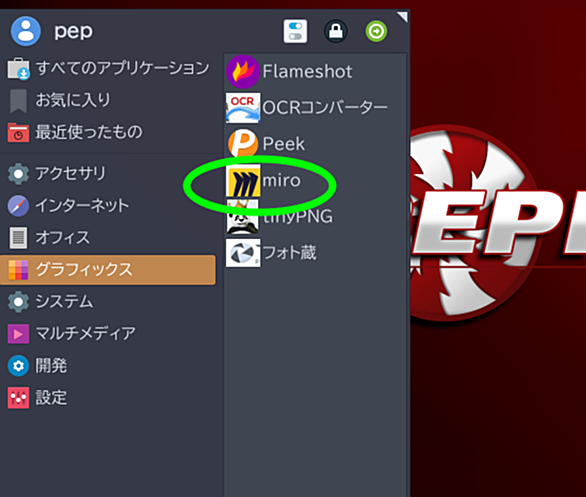This screenshot has width=586, height=497.
Task: Click the アクセサリ gear icon
Action: pos(18,173)
